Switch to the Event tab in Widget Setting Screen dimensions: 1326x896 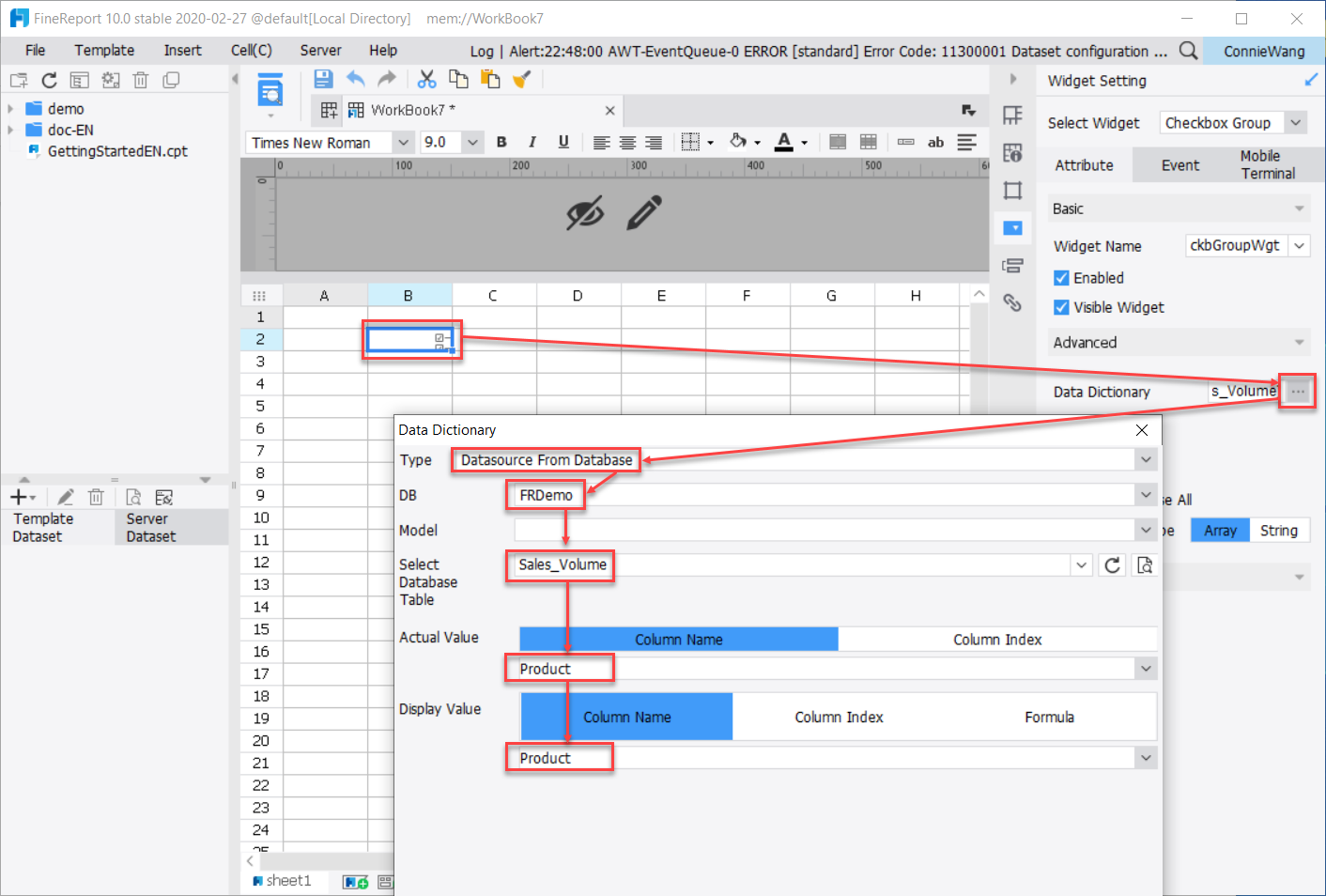(1180, 164)
